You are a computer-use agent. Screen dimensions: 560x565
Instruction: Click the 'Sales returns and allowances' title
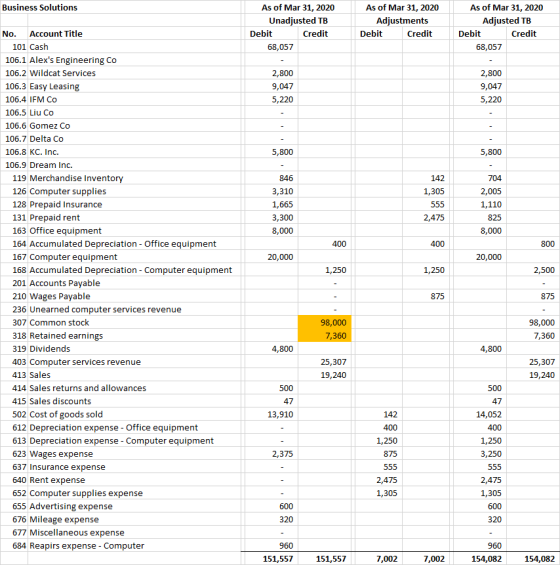point(88,388)
